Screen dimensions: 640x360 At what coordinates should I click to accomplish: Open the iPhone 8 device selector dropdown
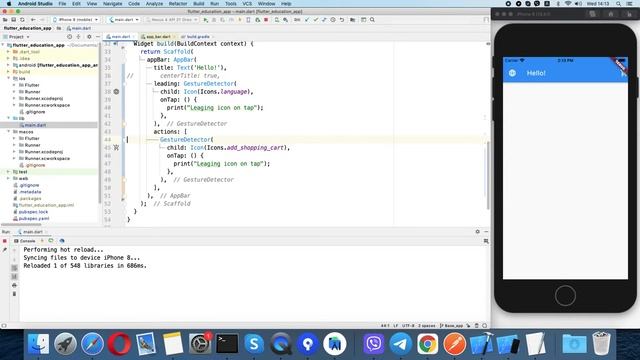tap(76, 20)
